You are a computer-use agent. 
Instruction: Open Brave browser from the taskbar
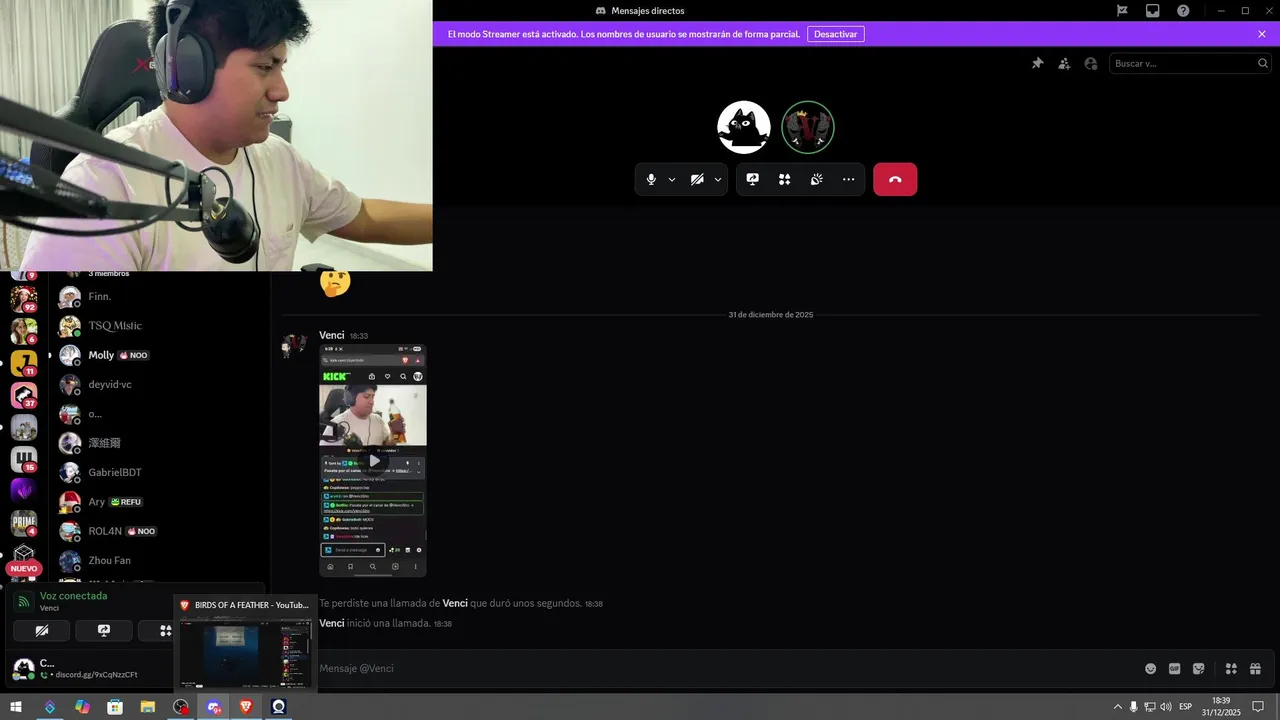[246, 707]
